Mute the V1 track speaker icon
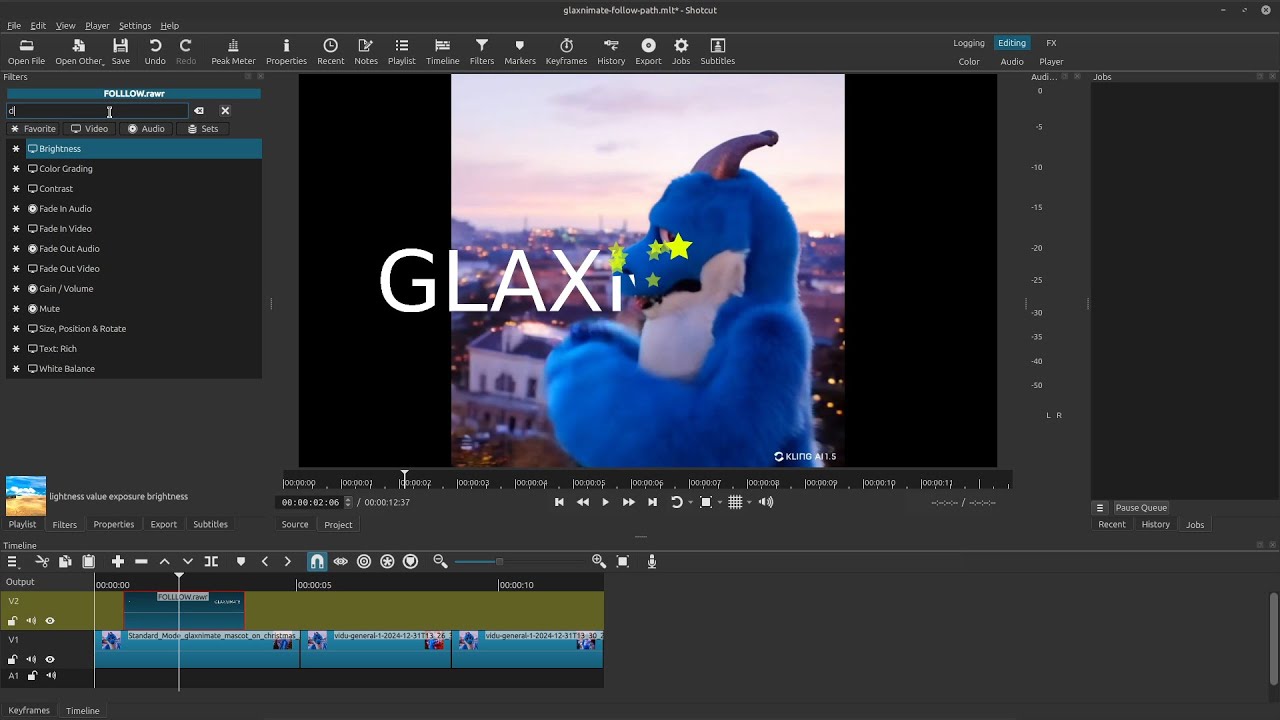The height and width of the screenshot is (720, 1280). pos(31,660)
